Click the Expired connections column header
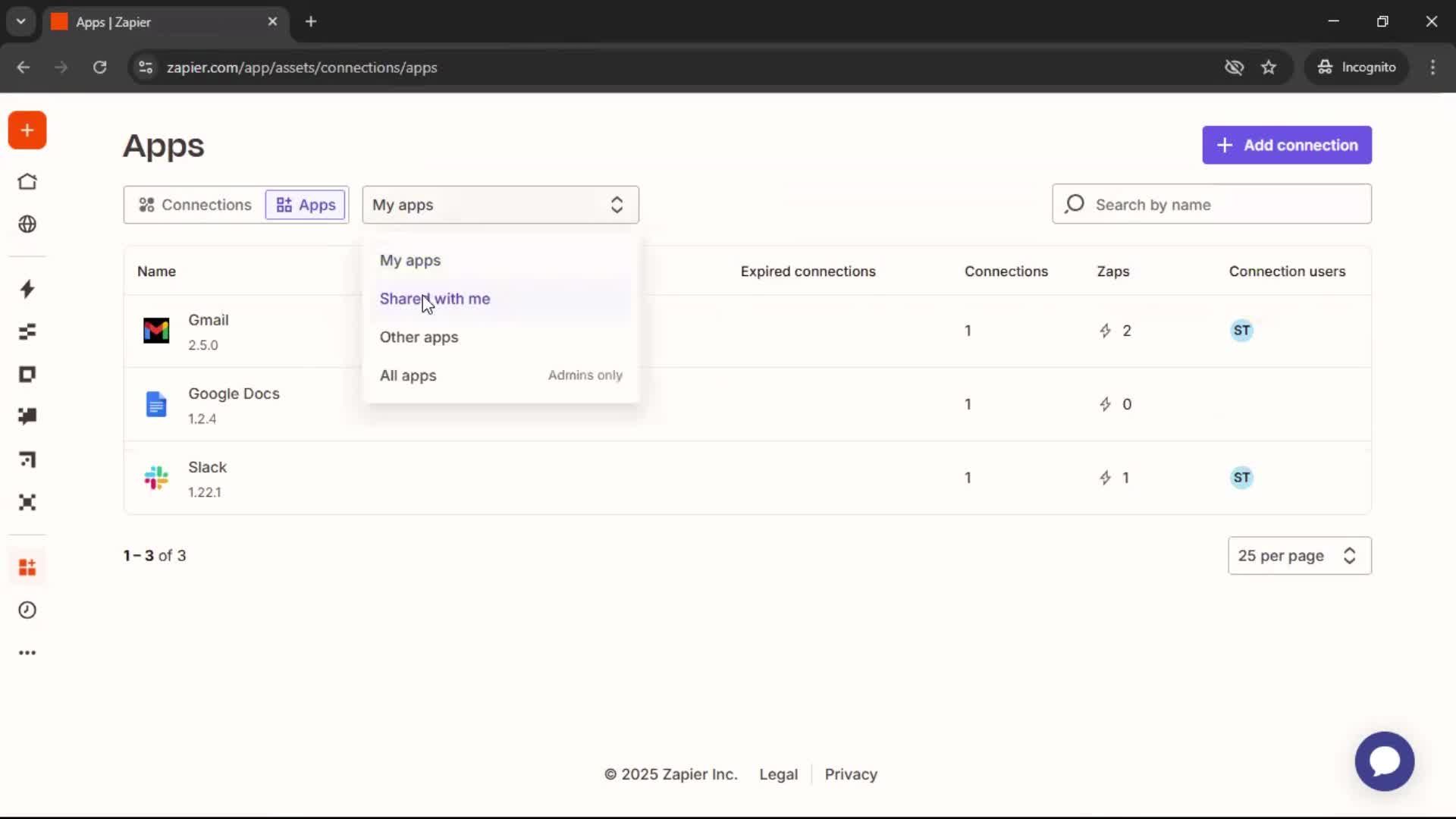Image resolution: width=1456 pixels, height=819 pixels. [x=808, y=271]
